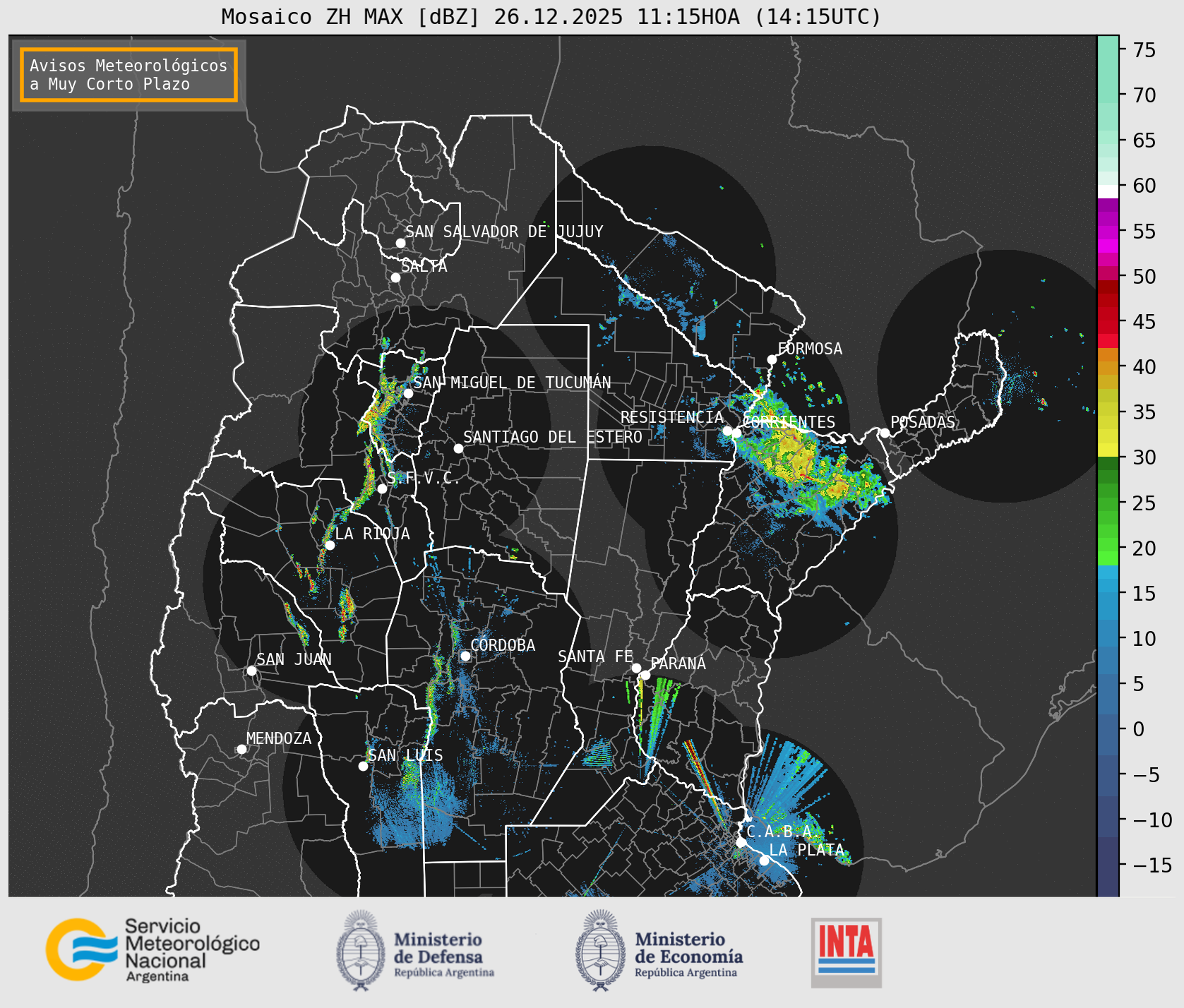Screen dimensions: 1184x1008
Task: Click the Mendoza city dot
Action: point(241,749)
